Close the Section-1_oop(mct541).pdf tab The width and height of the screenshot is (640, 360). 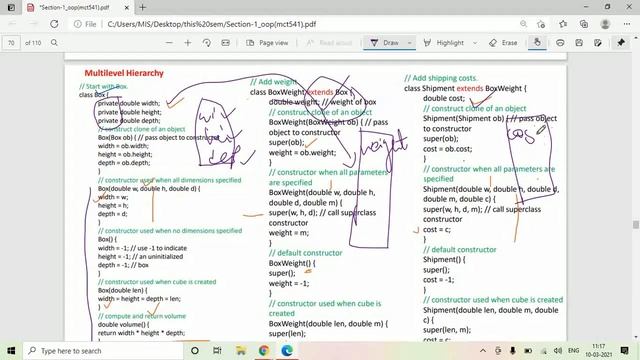127,8
